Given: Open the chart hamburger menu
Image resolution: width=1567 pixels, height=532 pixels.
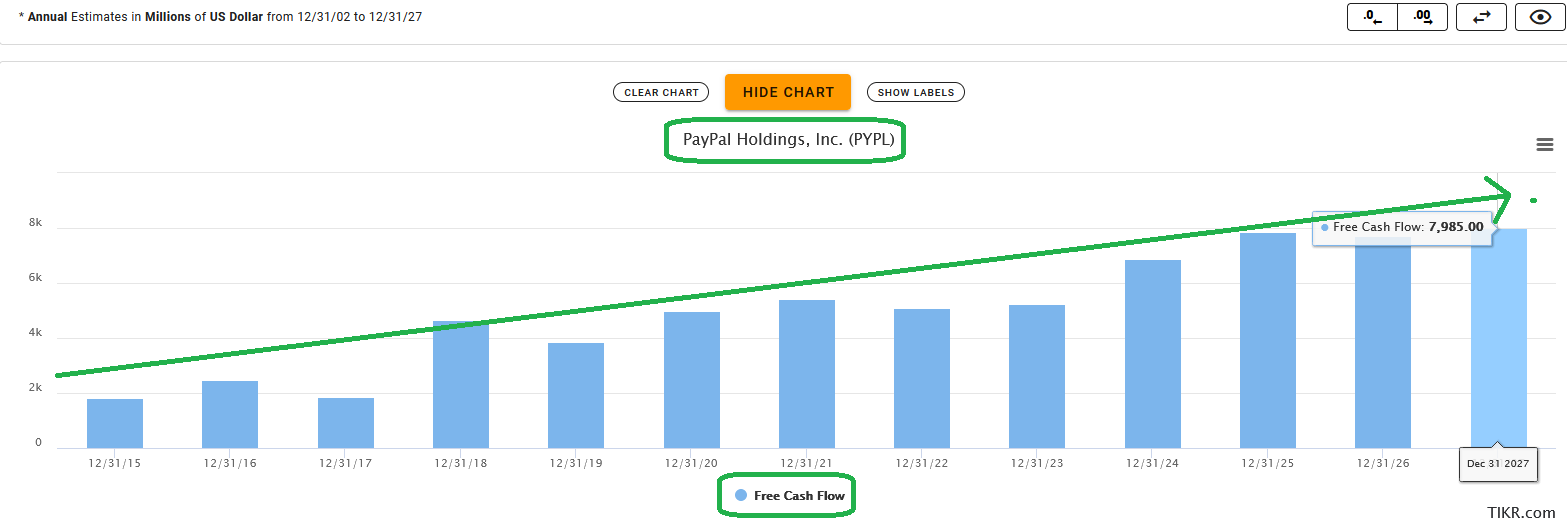Looking at the screenshot, I should (x=1544, y=145).
